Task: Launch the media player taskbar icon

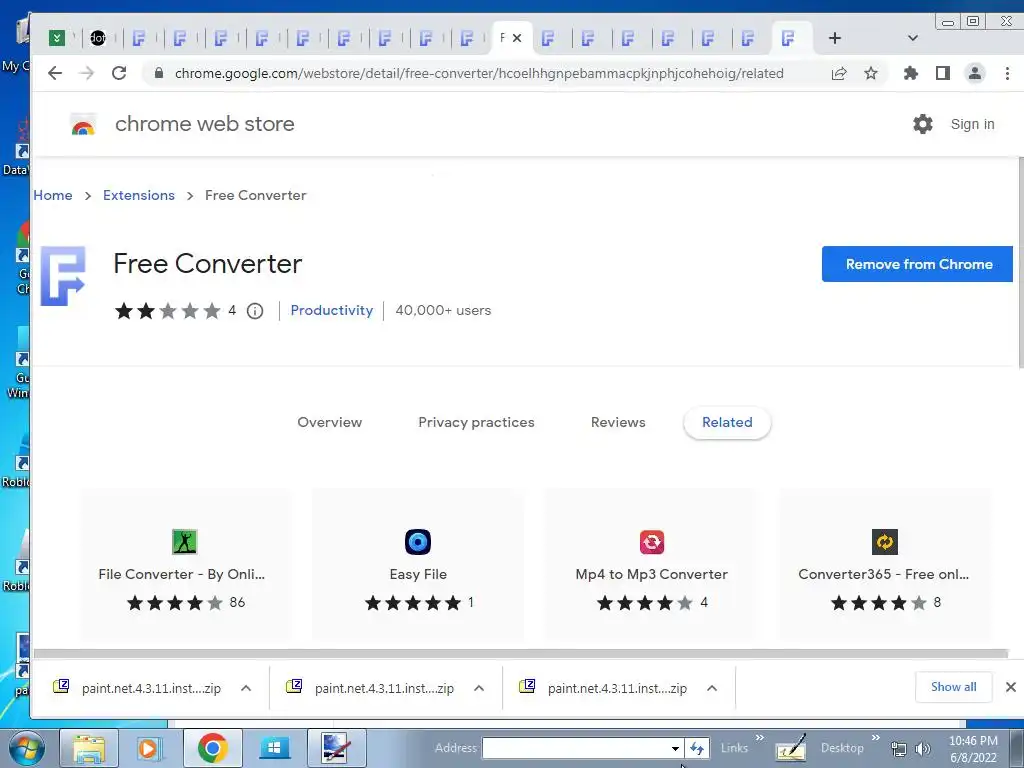Action: pyautogui.click(x=148, y=748)
